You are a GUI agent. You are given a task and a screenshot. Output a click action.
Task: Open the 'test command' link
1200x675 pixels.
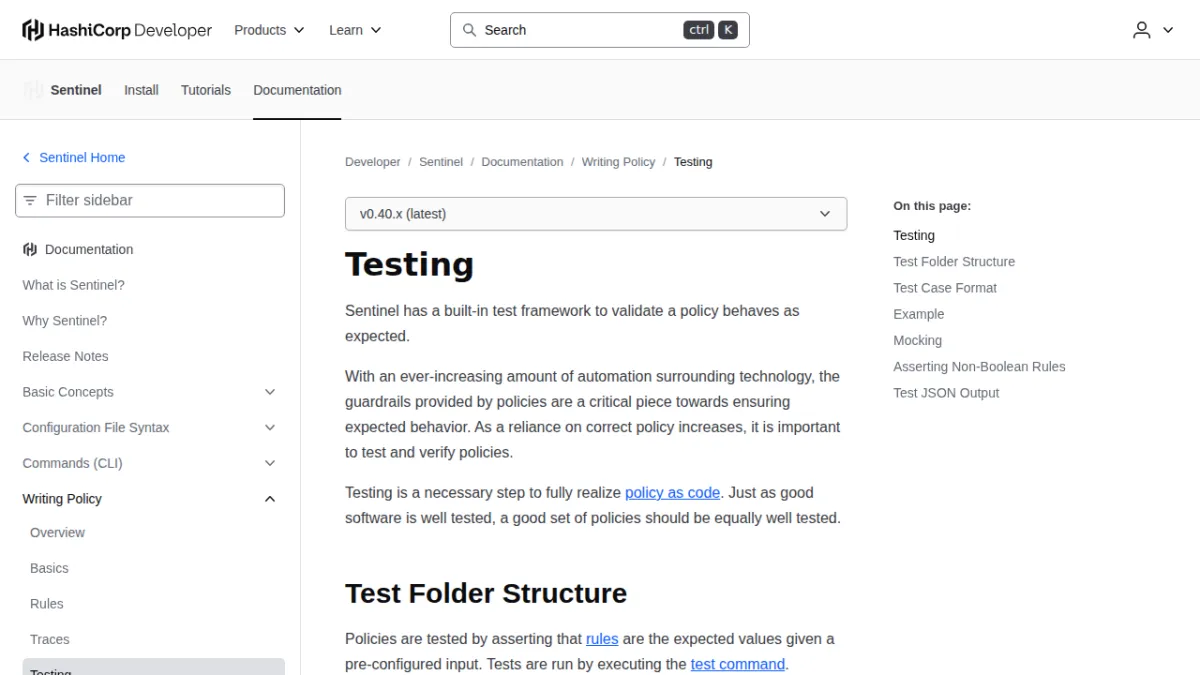tap(738, 664)
